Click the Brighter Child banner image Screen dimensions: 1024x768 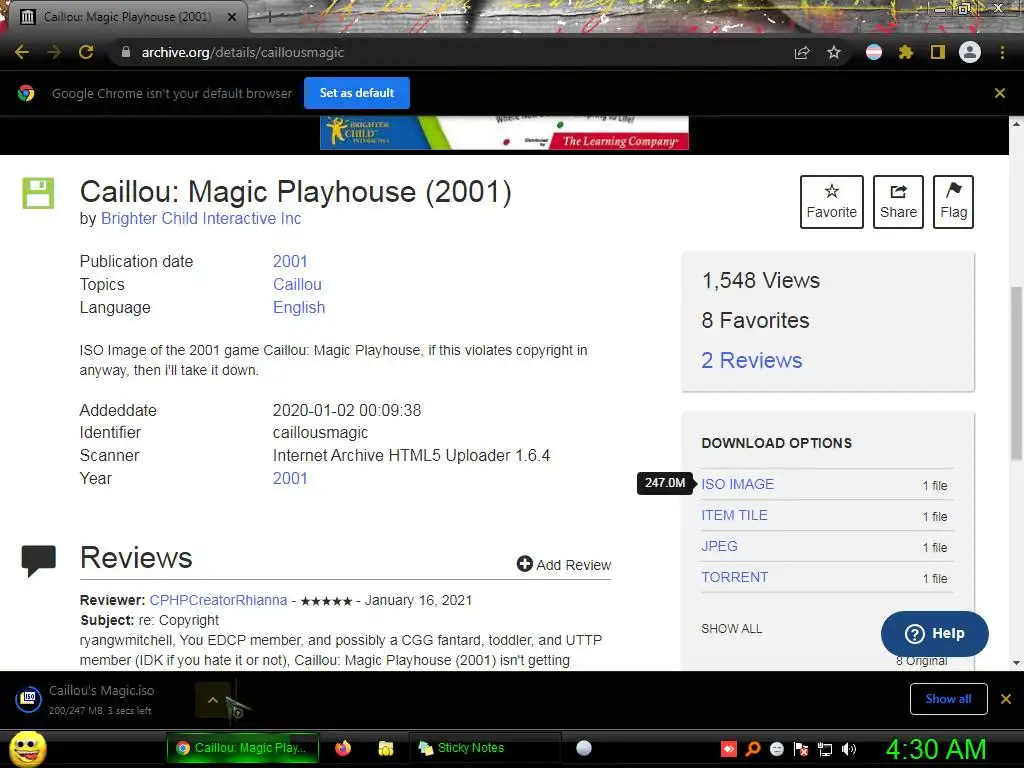click(504, 133)
